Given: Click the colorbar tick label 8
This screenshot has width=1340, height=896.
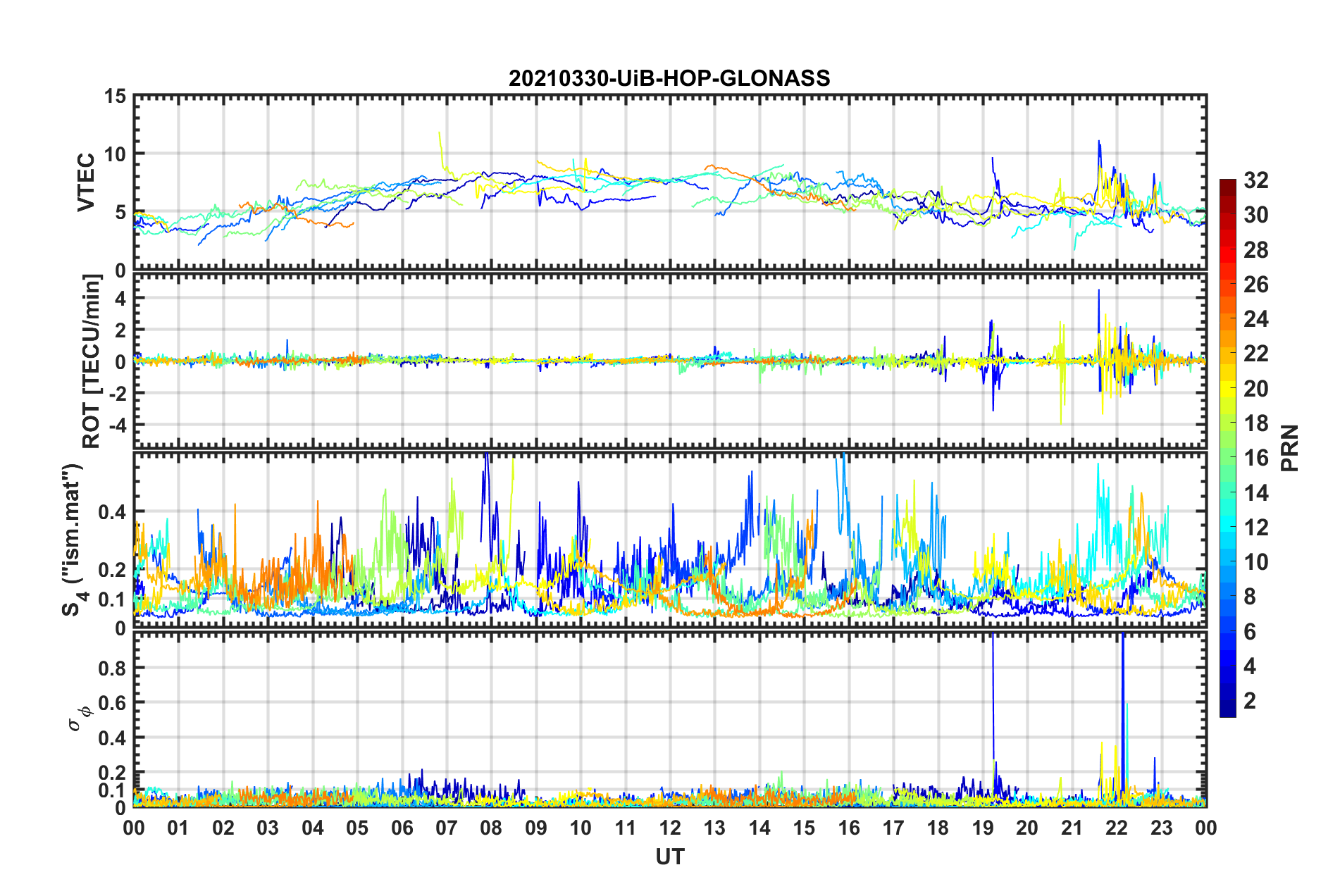Looking at the screenshot, I should point(1250,597).
